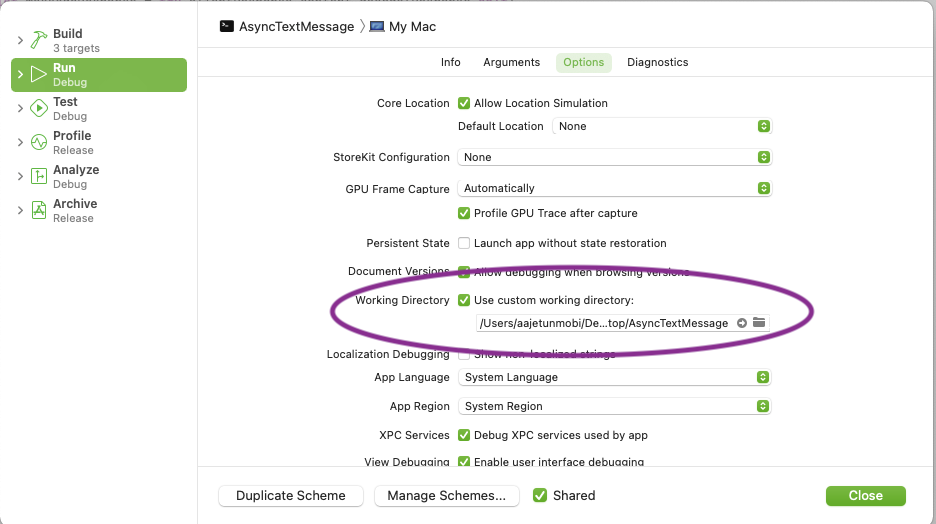Select the Build 3 targets row label
The image size is (936, 524).
tap(76, 41)
